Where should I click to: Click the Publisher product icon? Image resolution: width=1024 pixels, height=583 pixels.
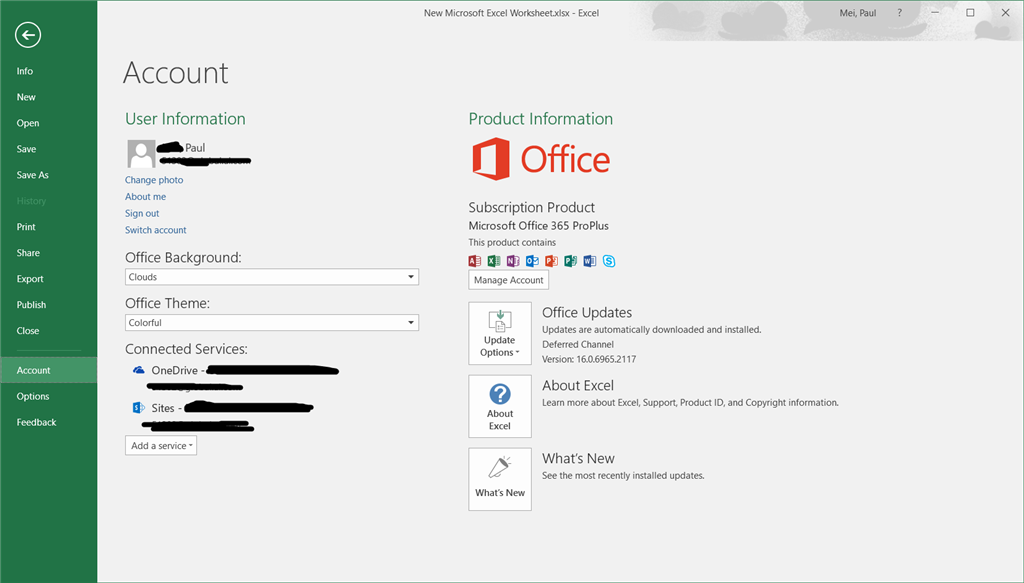coord(571,261)
